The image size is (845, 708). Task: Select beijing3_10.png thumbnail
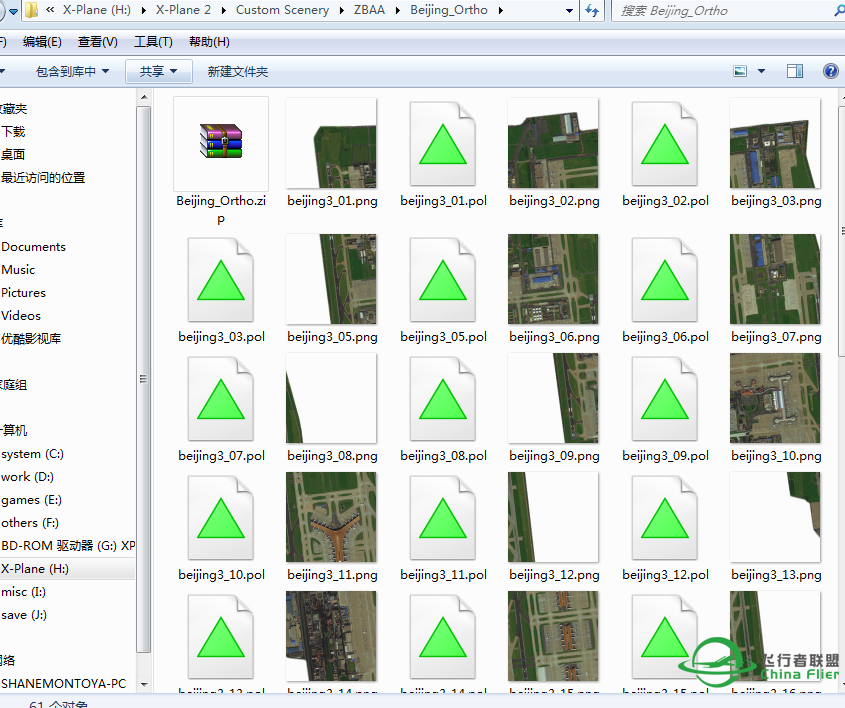tap(775, 398)
